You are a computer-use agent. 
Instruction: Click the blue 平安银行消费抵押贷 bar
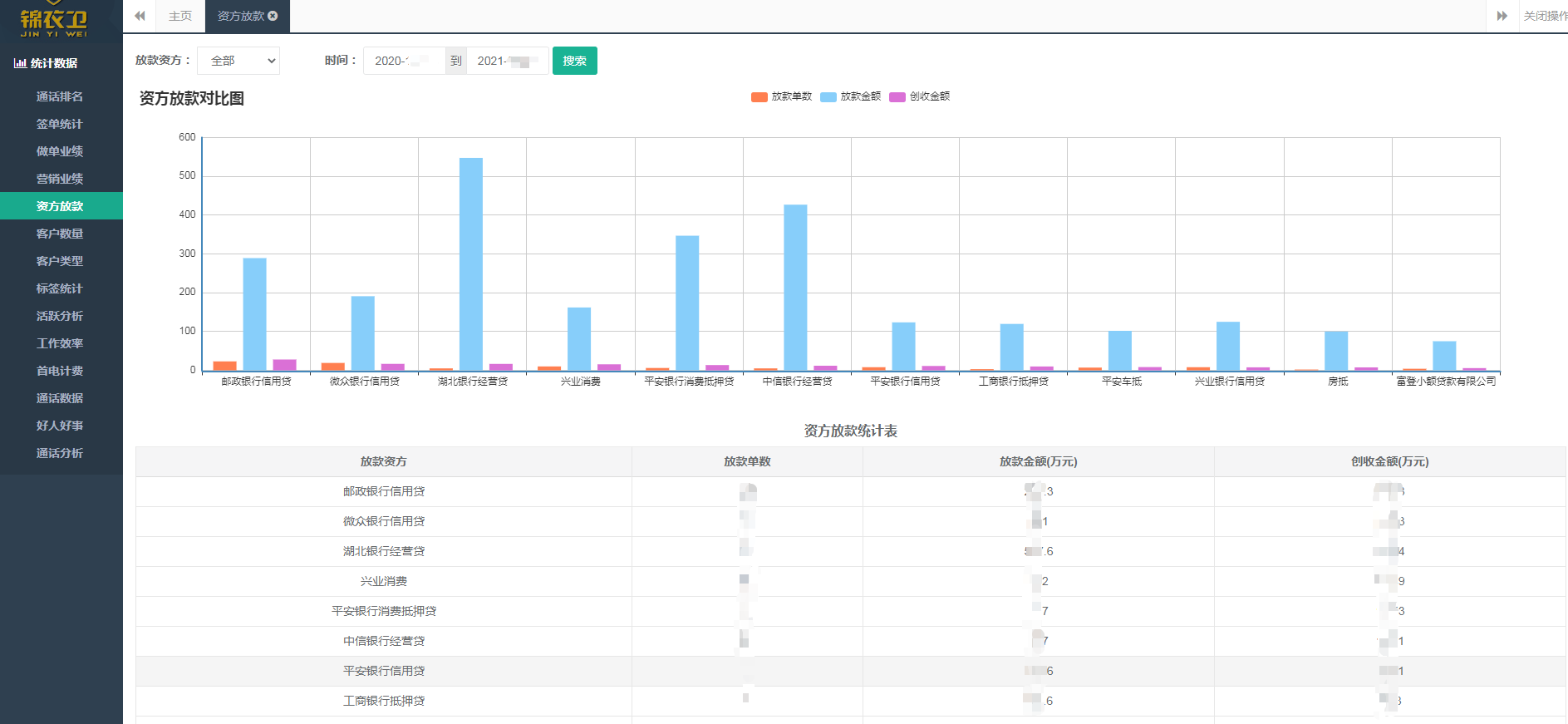click(x=687, y=303)
